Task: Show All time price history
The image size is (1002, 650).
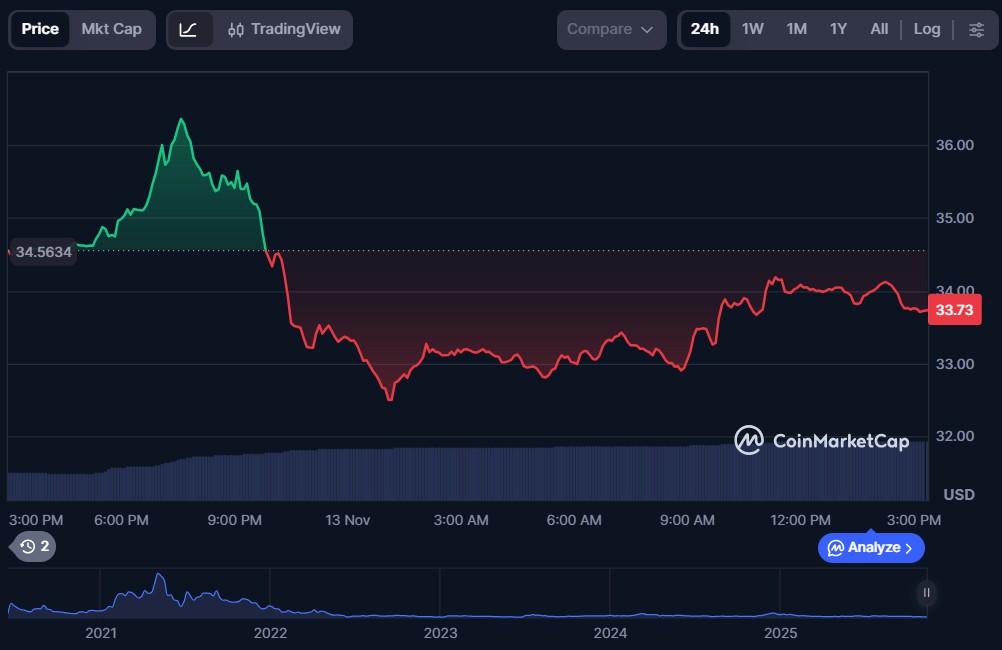Action: tap(879, 30)
